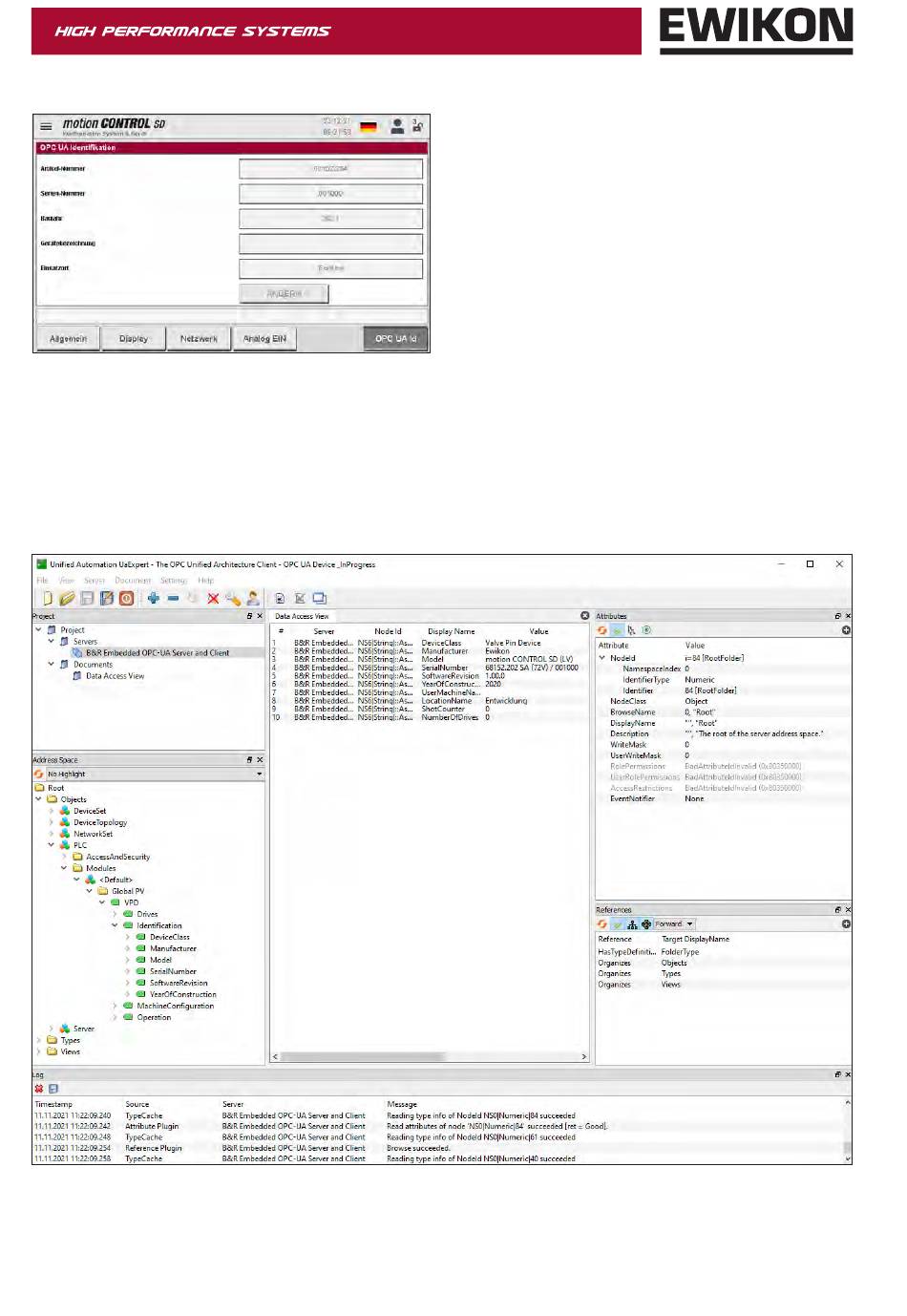Image resolution: width=907 pixels, height=1316 pixels.
Task: Click the Allgemein button
Action: pyautogui.click(x=69, y=339)
